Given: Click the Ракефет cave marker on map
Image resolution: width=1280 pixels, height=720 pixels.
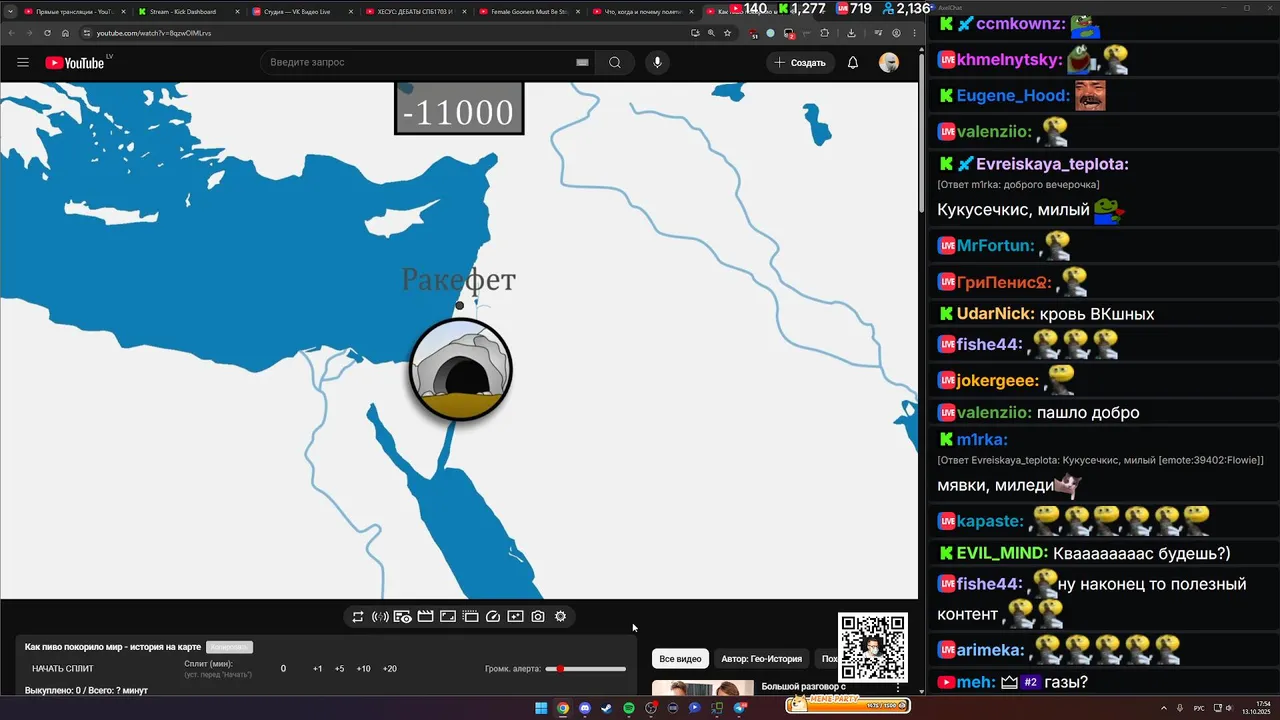Looking at the screenshot, I should pos(461,369).
